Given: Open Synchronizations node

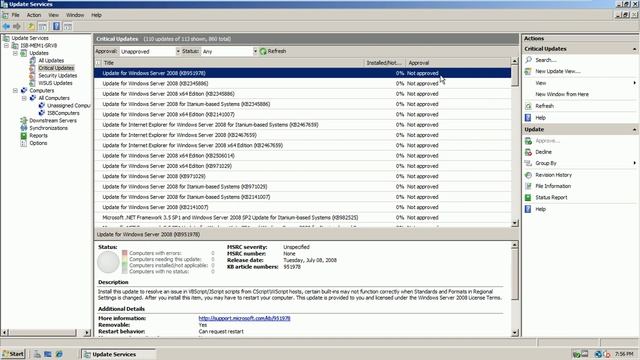Looking at the screenshot, I should [49, 128].
